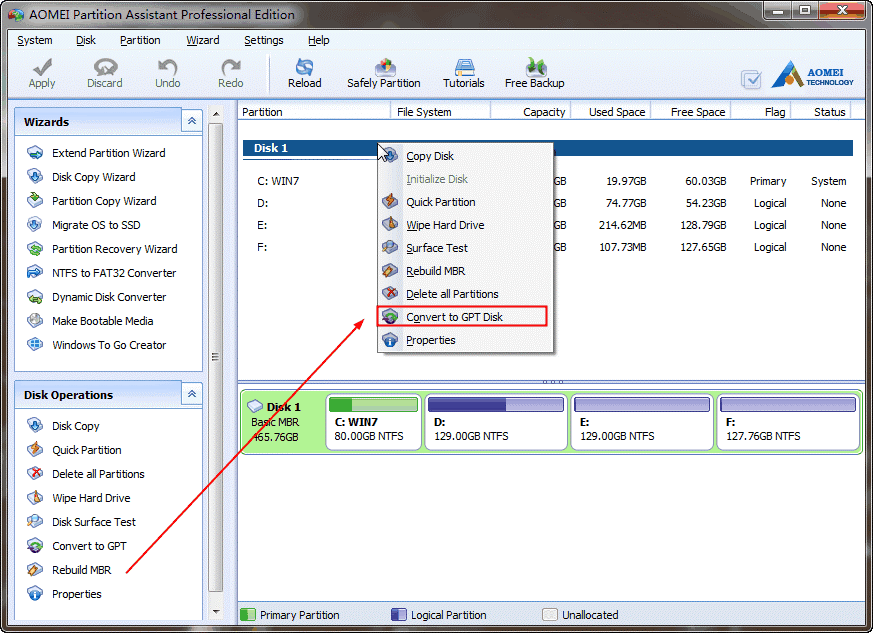
Task: Select Delete all Partitions in sidebar
Action: [x=86, y=474]
